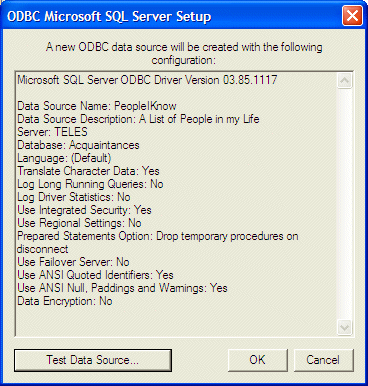Image resolution: width=368 pixels, height=386 pixels.
Task: Click the Data Encryption: No line
Action: pos(65,301)
